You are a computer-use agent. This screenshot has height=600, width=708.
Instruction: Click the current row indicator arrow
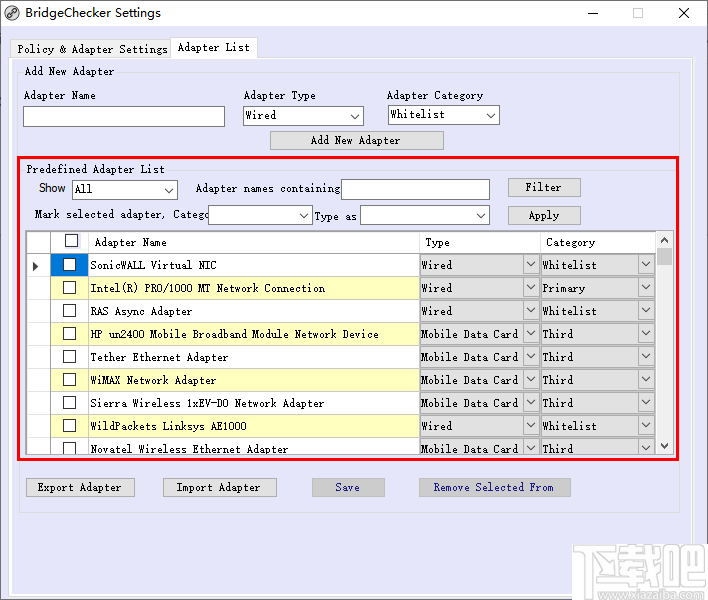36,266
